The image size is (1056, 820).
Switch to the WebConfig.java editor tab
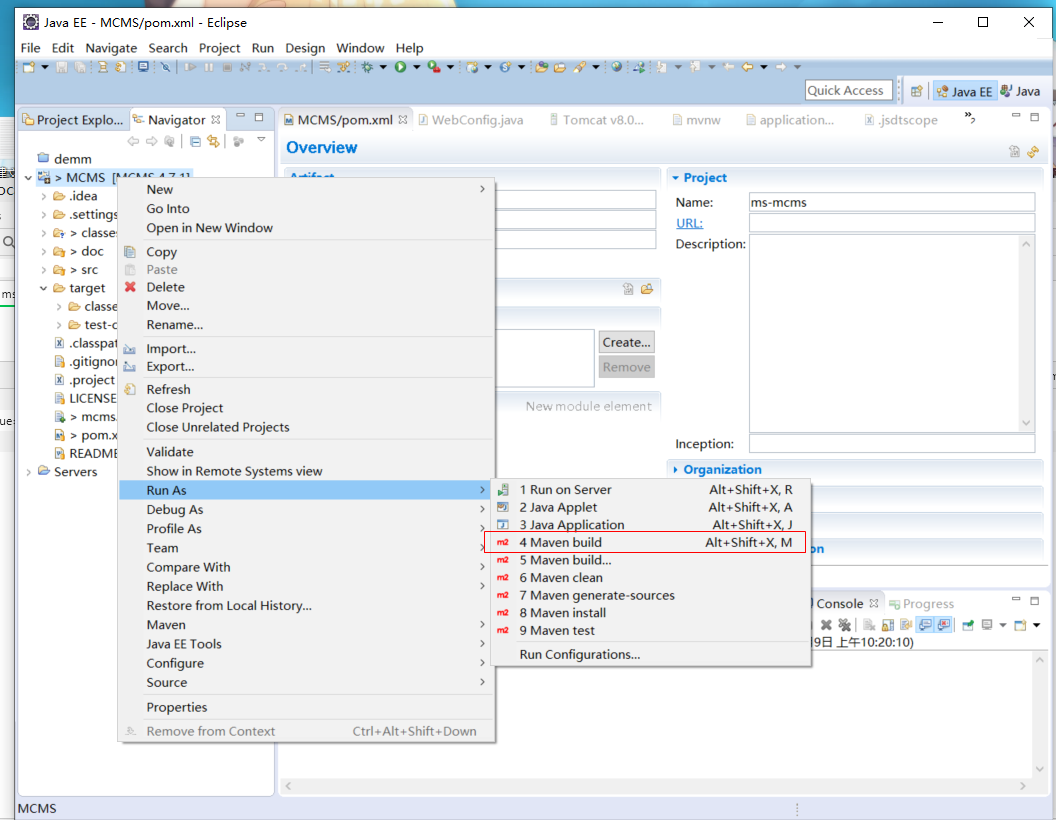pyautogui.click(x=471, y=120)
